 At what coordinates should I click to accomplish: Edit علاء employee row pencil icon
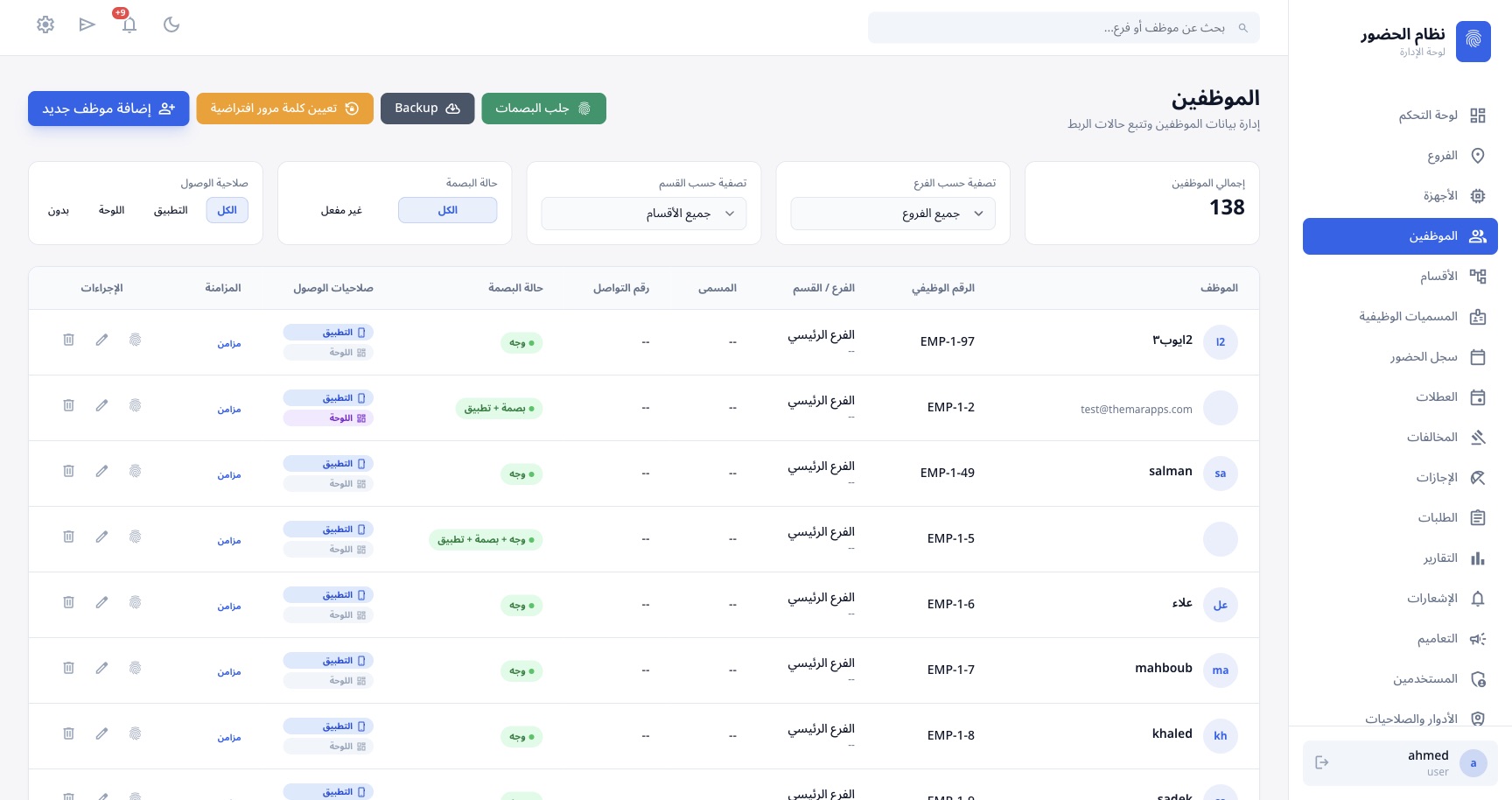click(x=101, y=602)
